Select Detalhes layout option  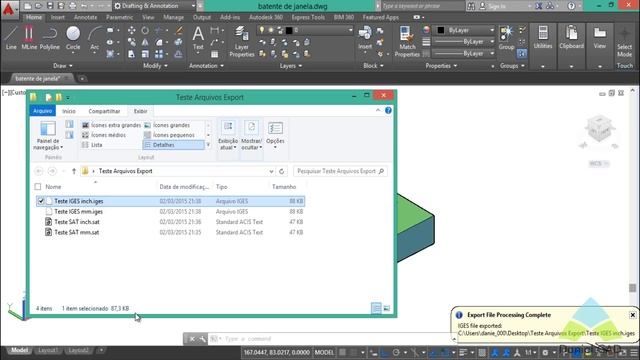click(x=173, y=145)
